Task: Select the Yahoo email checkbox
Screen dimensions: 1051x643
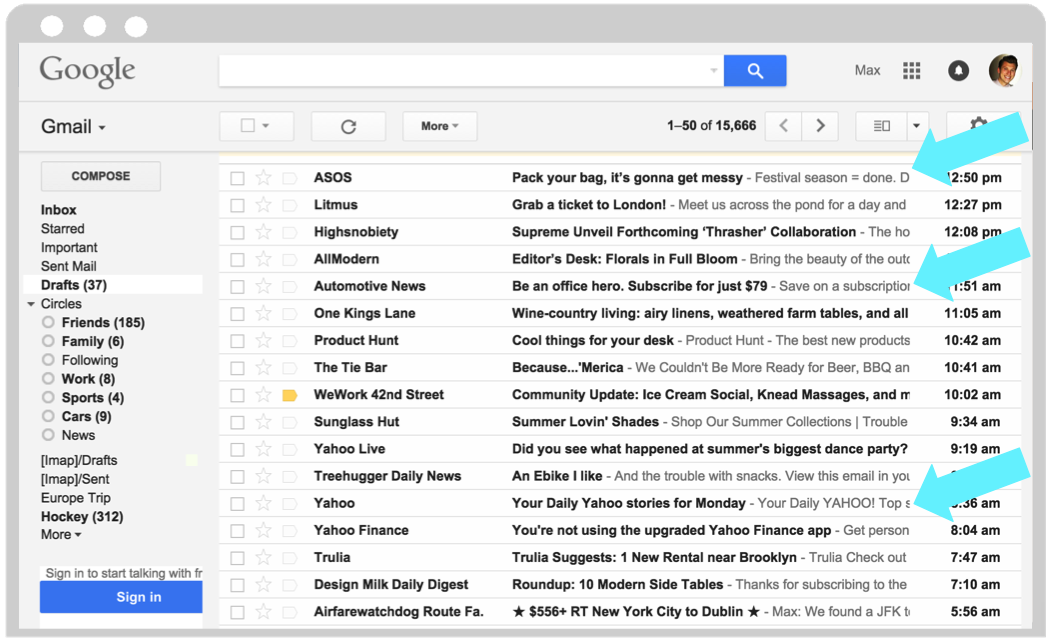Action: [x=237, y=504]
